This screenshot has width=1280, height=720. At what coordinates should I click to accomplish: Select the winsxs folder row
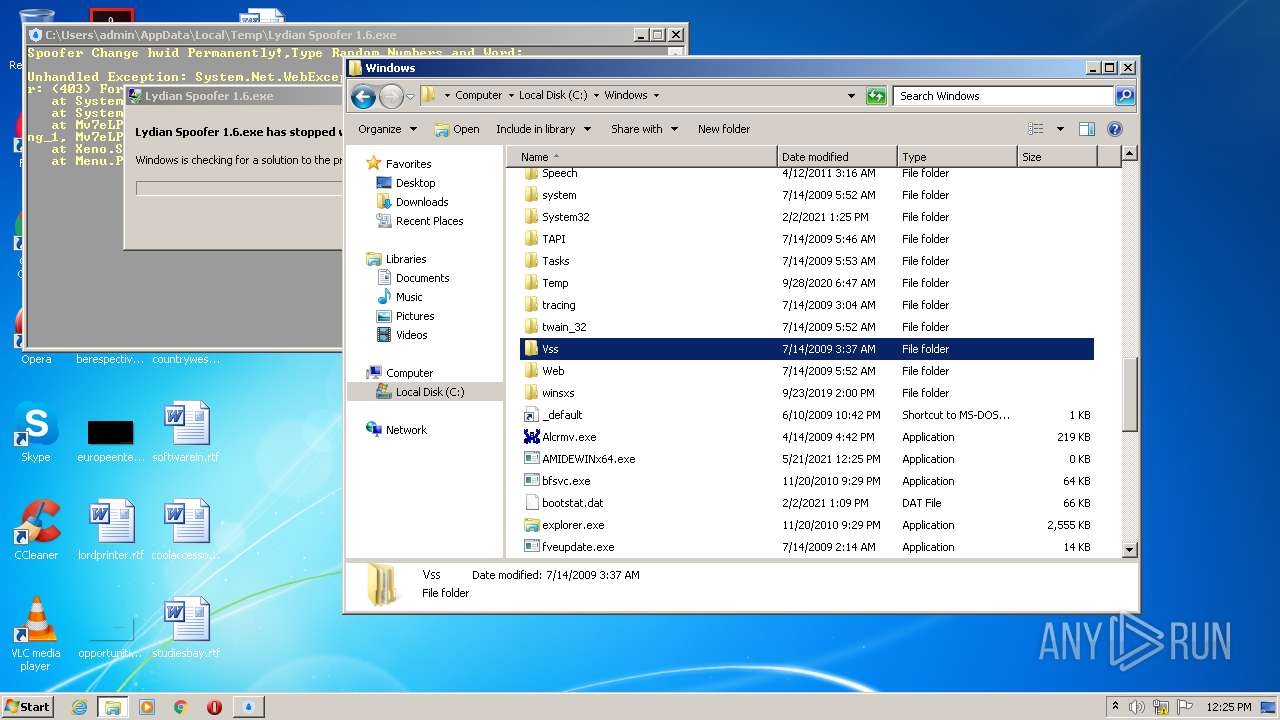[807, 393]
